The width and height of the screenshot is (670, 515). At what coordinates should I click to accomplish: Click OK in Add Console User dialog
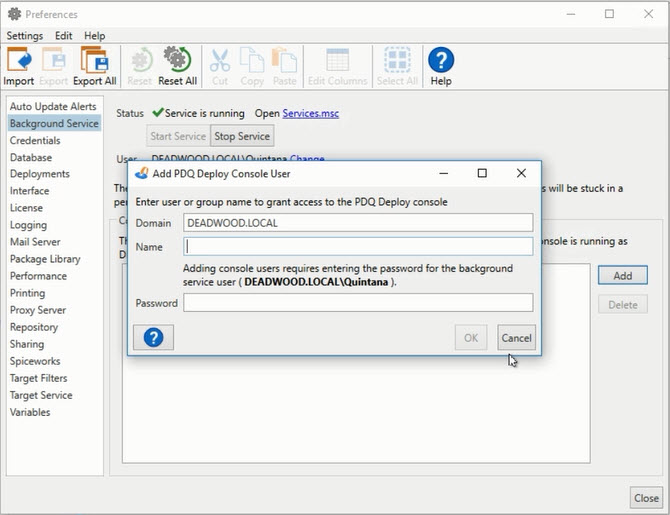pos(471,338)
